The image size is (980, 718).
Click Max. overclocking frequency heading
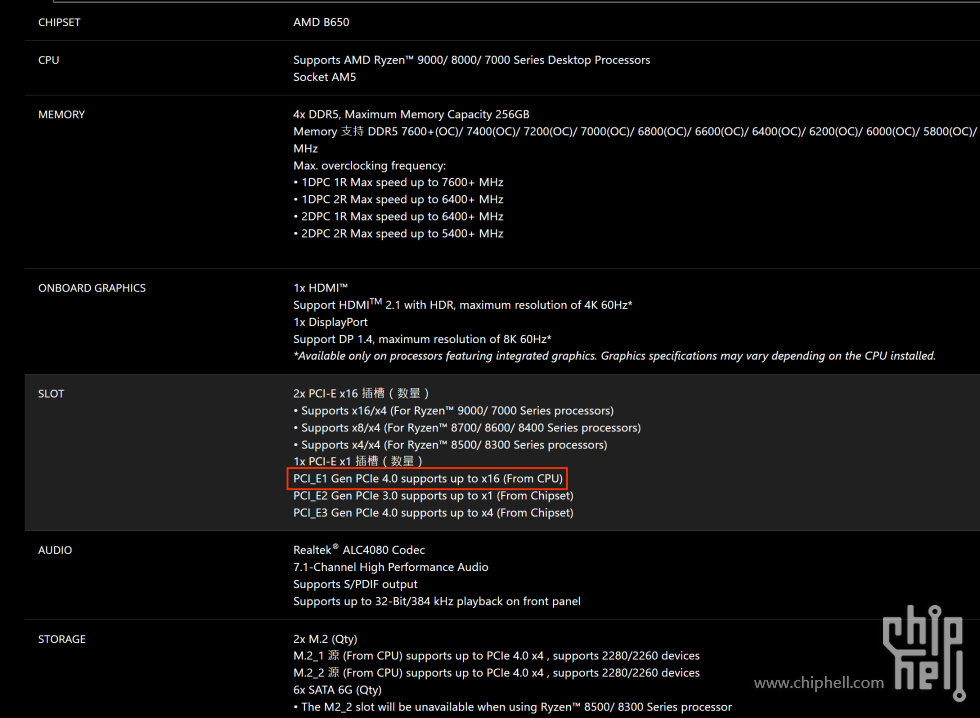(369, 166)
